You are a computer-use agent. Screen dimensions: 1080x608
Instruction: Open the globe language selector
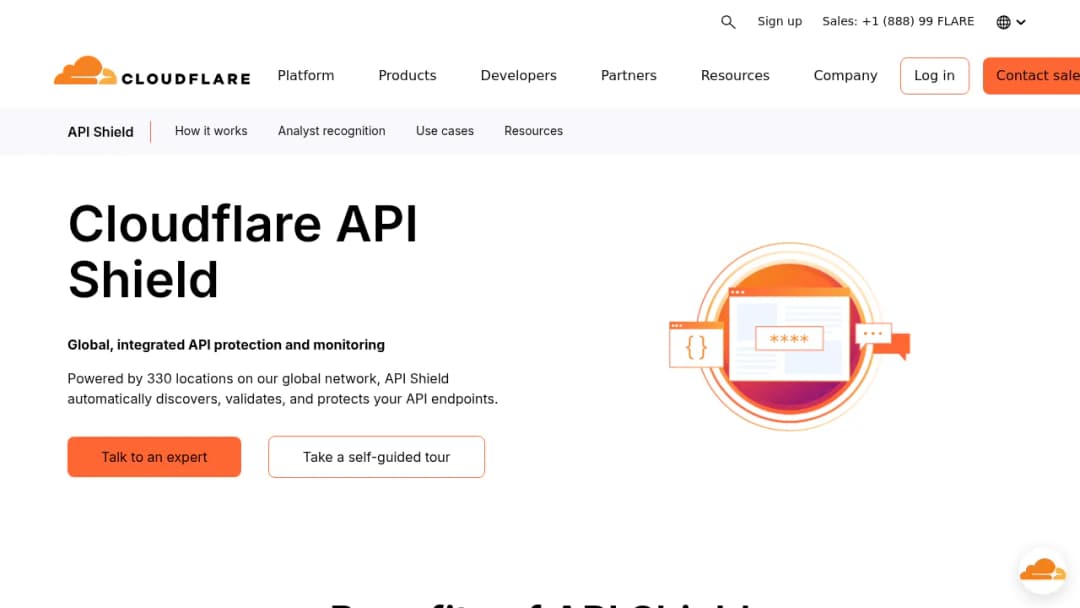click(x=1010, y=22)
